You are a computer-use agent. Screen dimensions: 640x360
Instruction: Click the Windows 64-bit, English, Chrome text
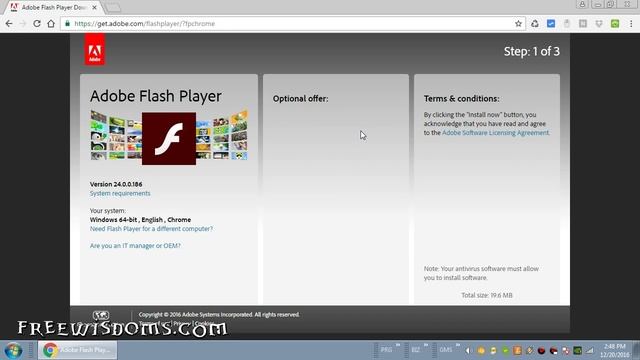(140, 220)
